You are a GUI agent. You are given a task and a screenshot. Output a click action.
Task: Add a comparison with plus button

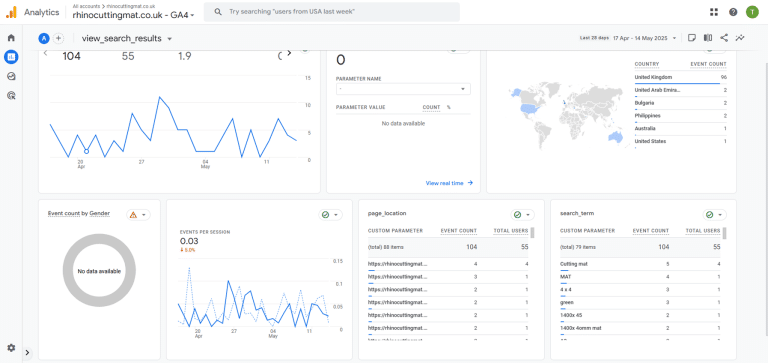(x=58, y=38)
